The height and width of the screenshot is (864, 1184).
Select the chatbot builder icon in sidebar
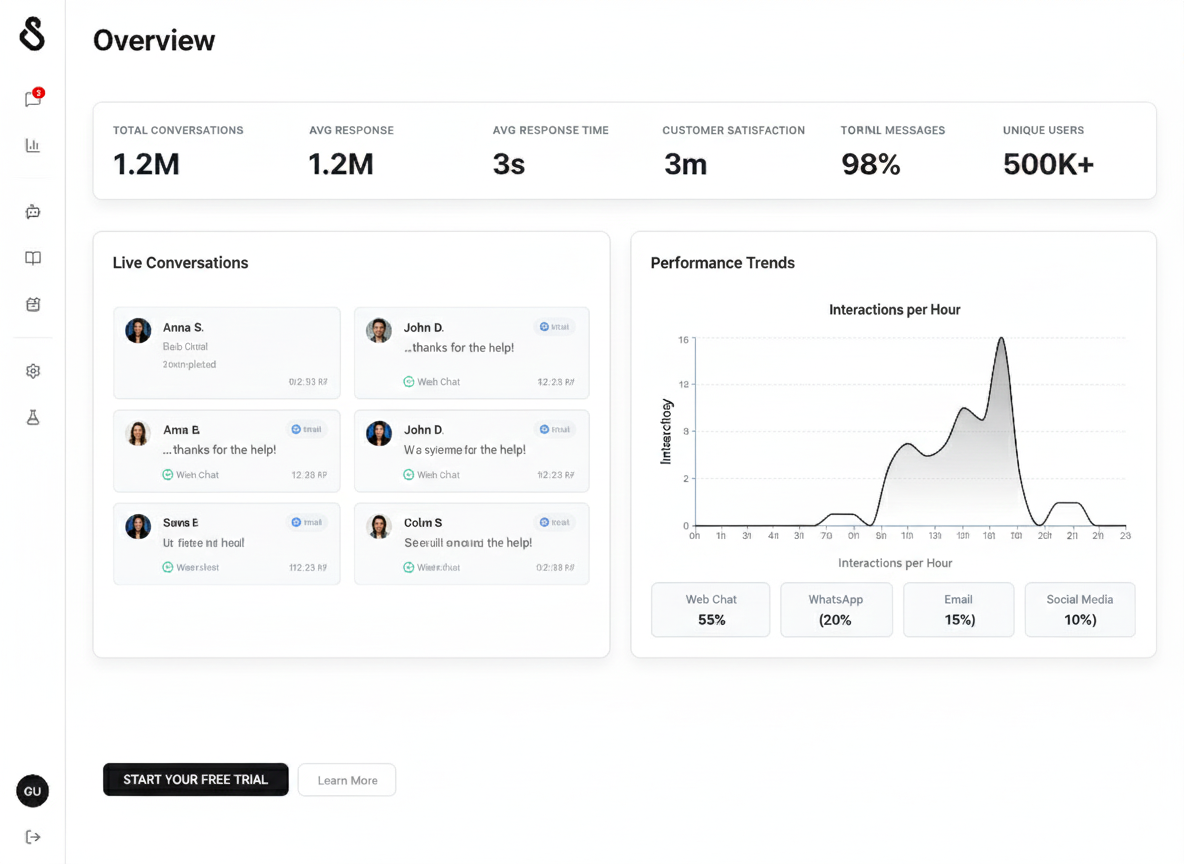pos(32,211)
